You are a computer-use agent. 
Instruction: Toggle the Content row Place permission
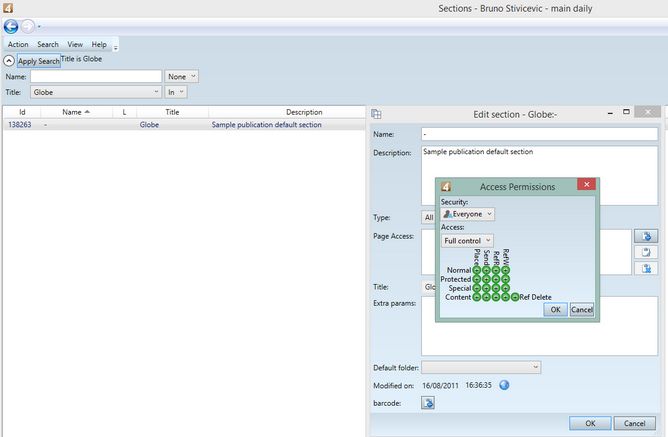tap(477, 297)
